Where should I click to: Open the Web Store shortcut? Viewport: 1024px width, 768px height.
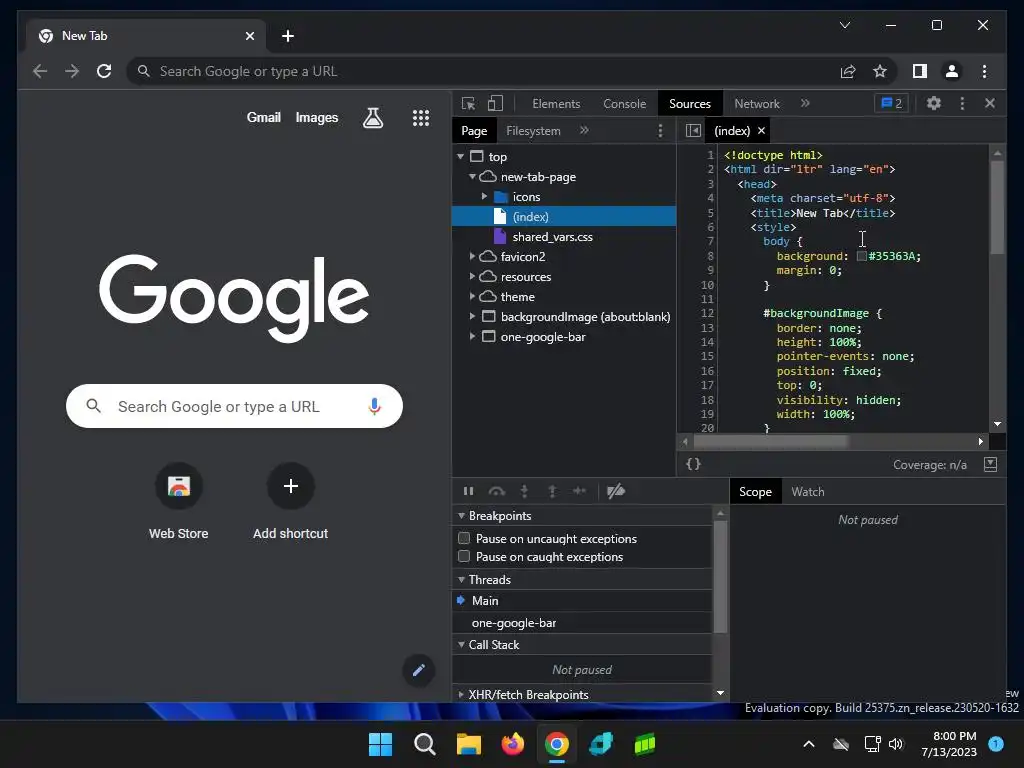click(x=178, y=502)
